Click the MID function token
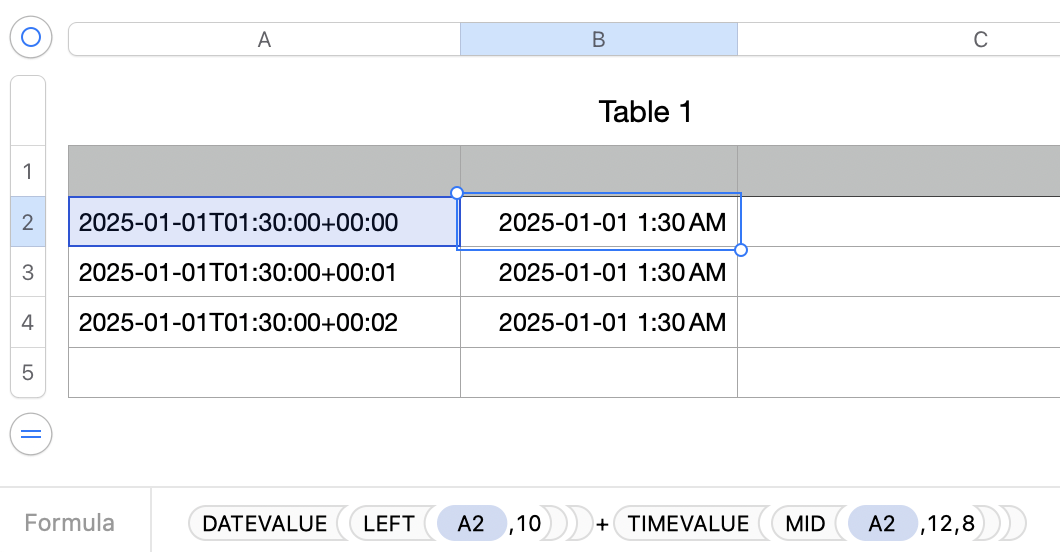The width and height of the screenshot is (1060, 552). click(x=805, y=523)
